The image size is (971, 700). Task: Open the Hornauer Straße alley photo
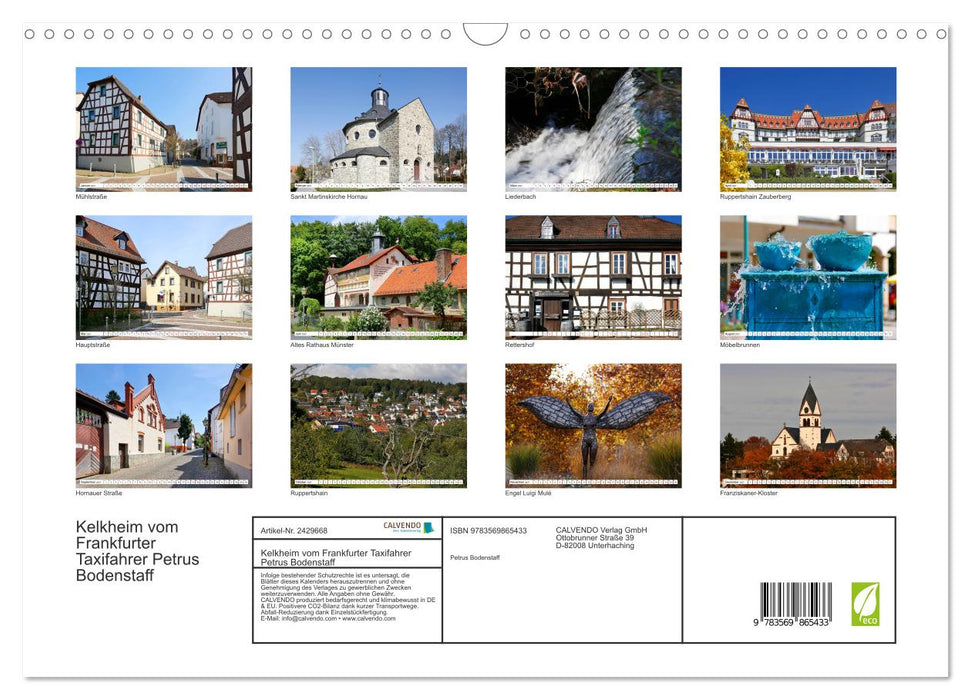163,426
